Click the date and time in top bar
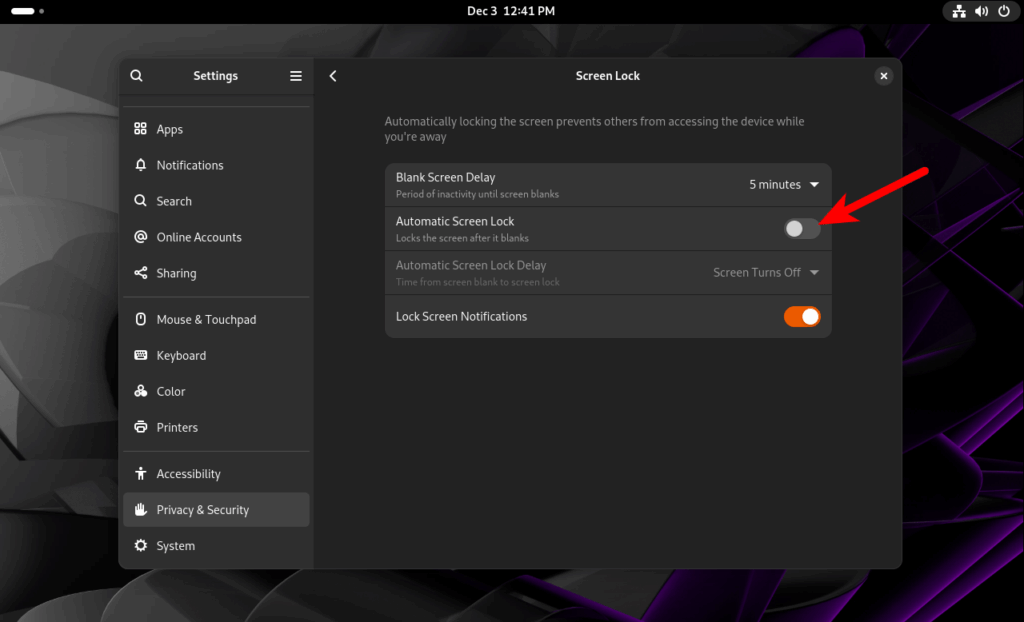 (511, 11)
